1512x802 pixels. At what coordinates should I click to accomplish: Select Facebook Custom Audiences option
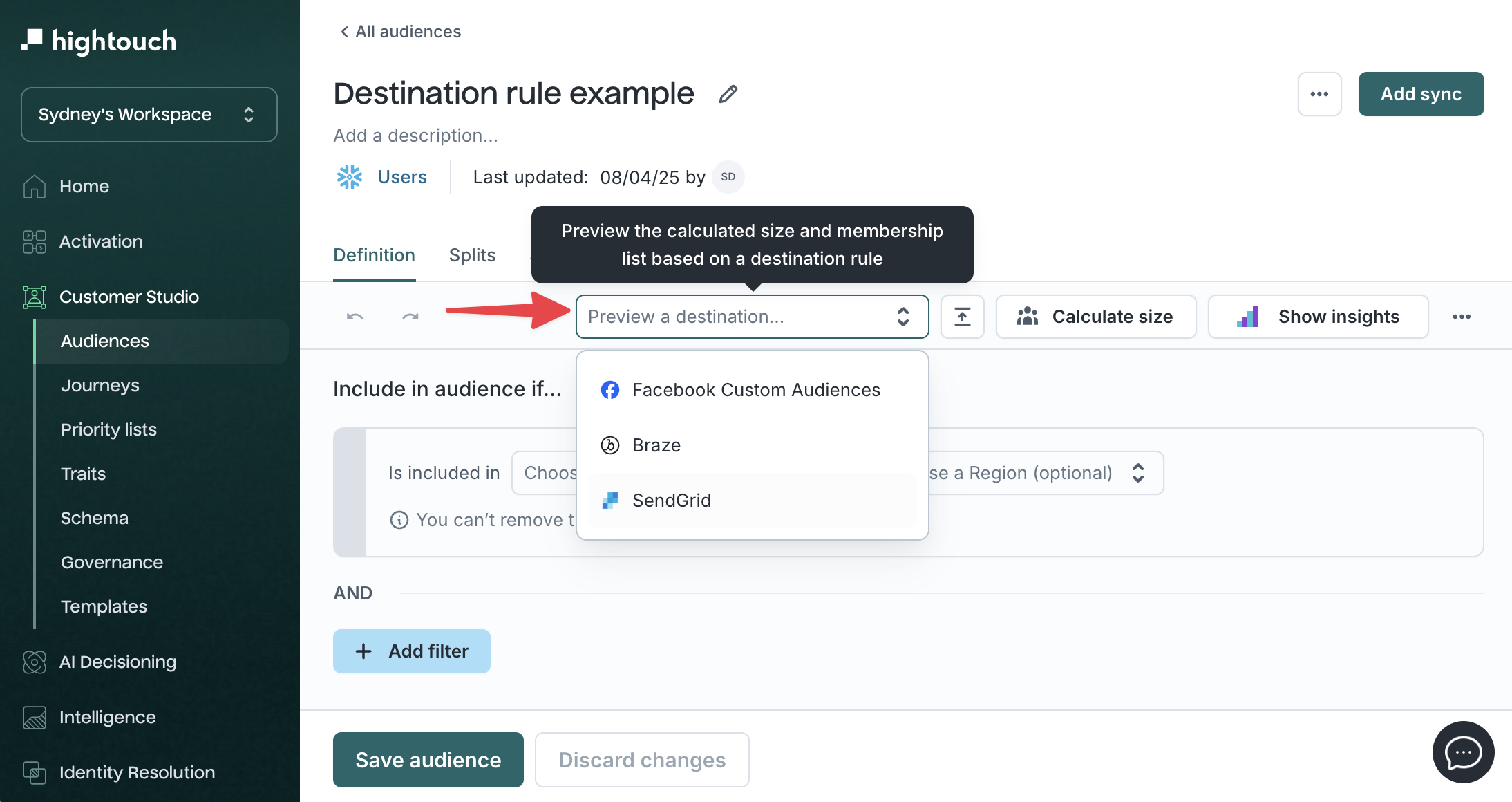click(x=752, y=390)
